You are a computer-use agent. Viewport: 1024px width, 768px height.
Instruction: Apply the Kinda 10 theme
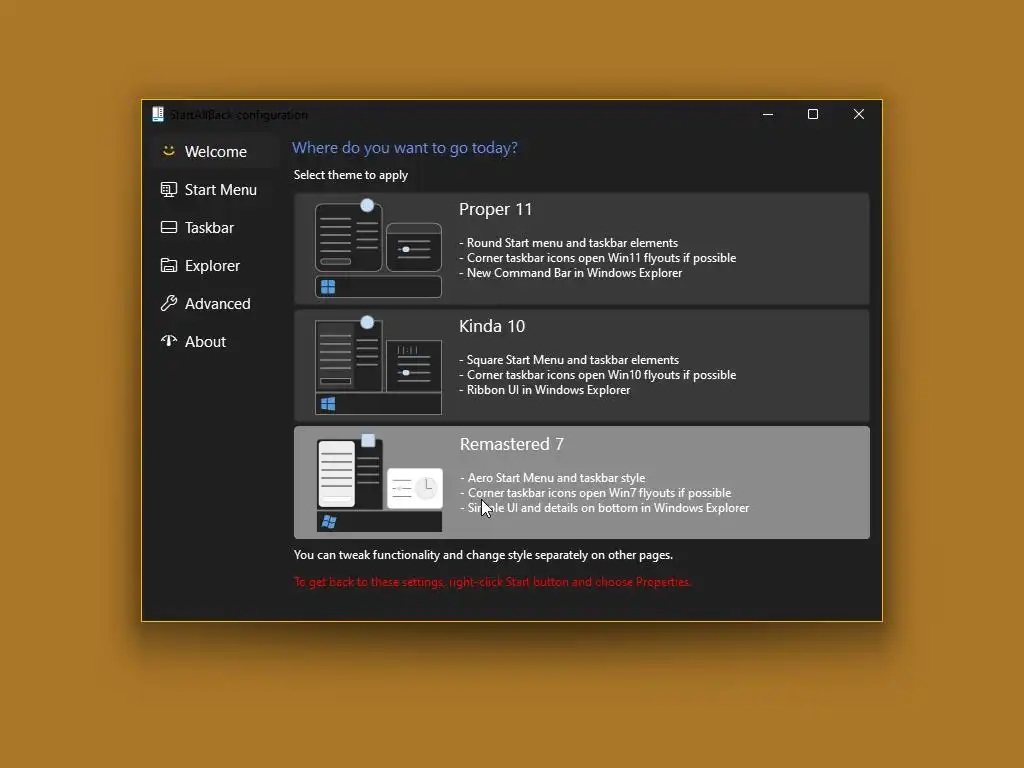(x=581, y=365)
